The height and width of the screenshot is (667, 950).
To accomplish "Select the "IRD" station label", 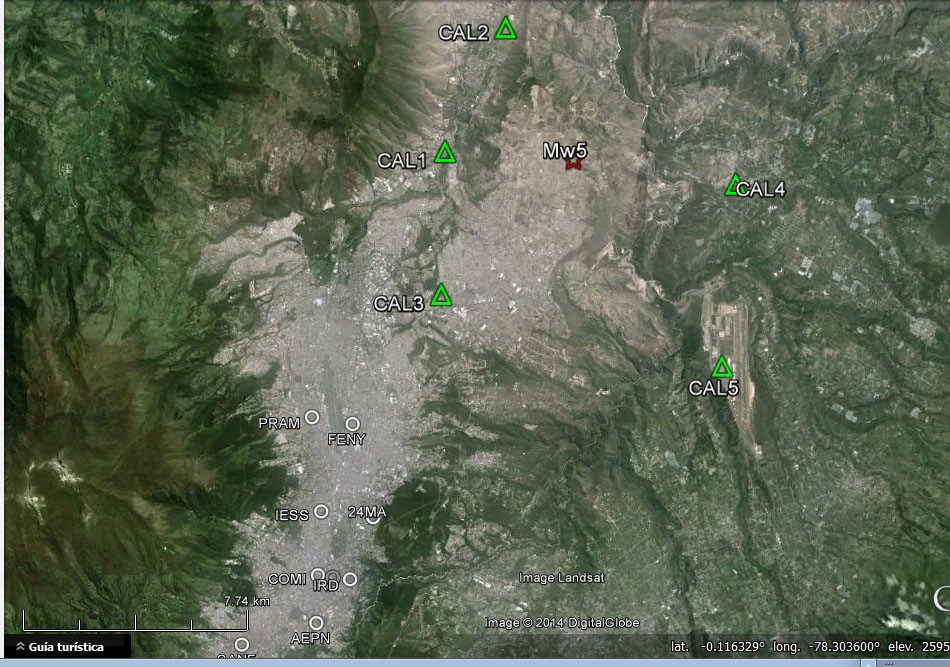I will pos(325,586).
